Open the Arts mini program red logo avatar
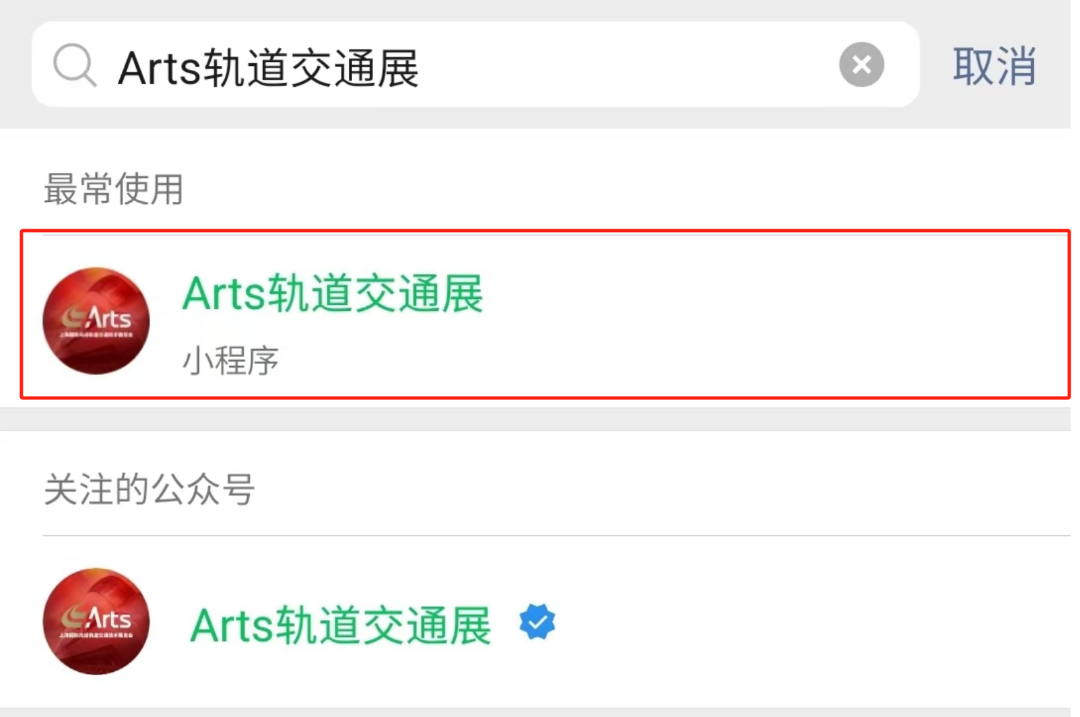1080x717 pixels. (x=96, y=321)
